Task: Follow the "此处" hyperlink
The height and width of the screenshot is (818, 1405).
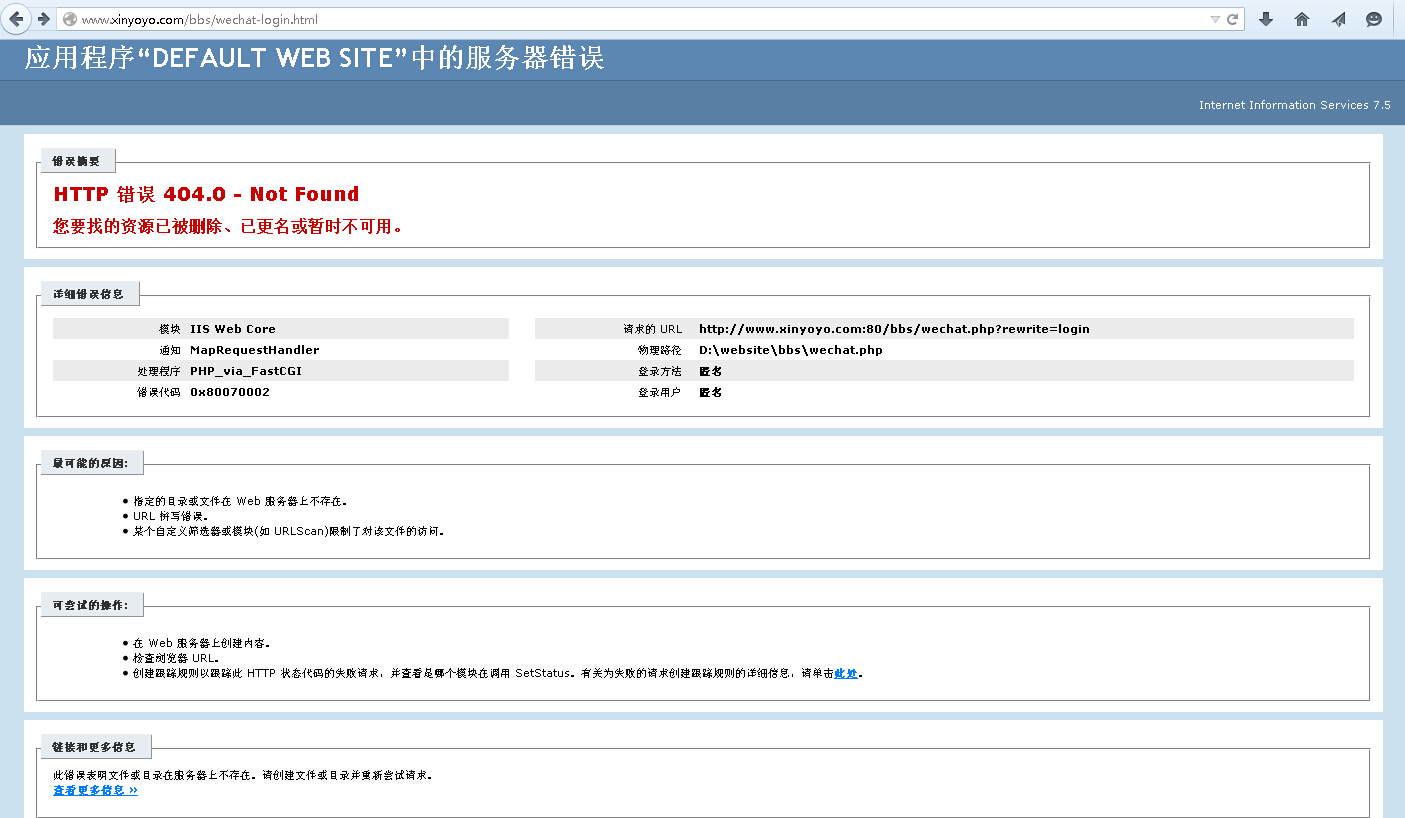Action: pos(846,673)
